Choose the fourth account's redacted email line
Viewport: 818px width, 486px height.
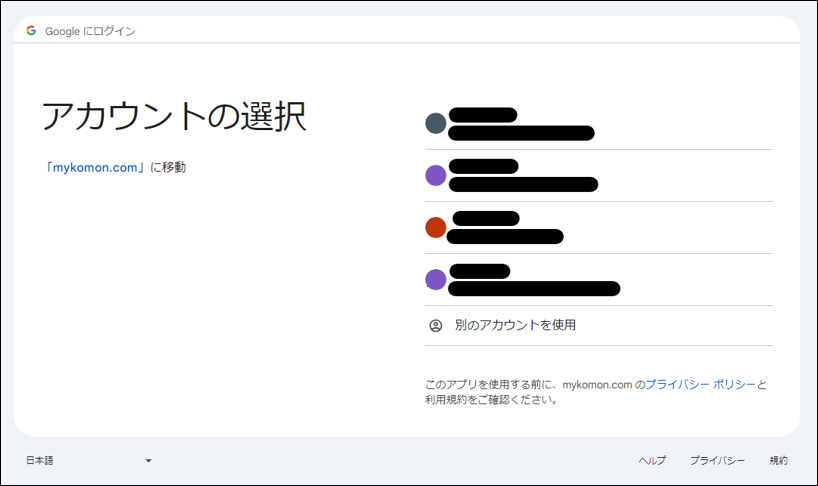point(534,289)
